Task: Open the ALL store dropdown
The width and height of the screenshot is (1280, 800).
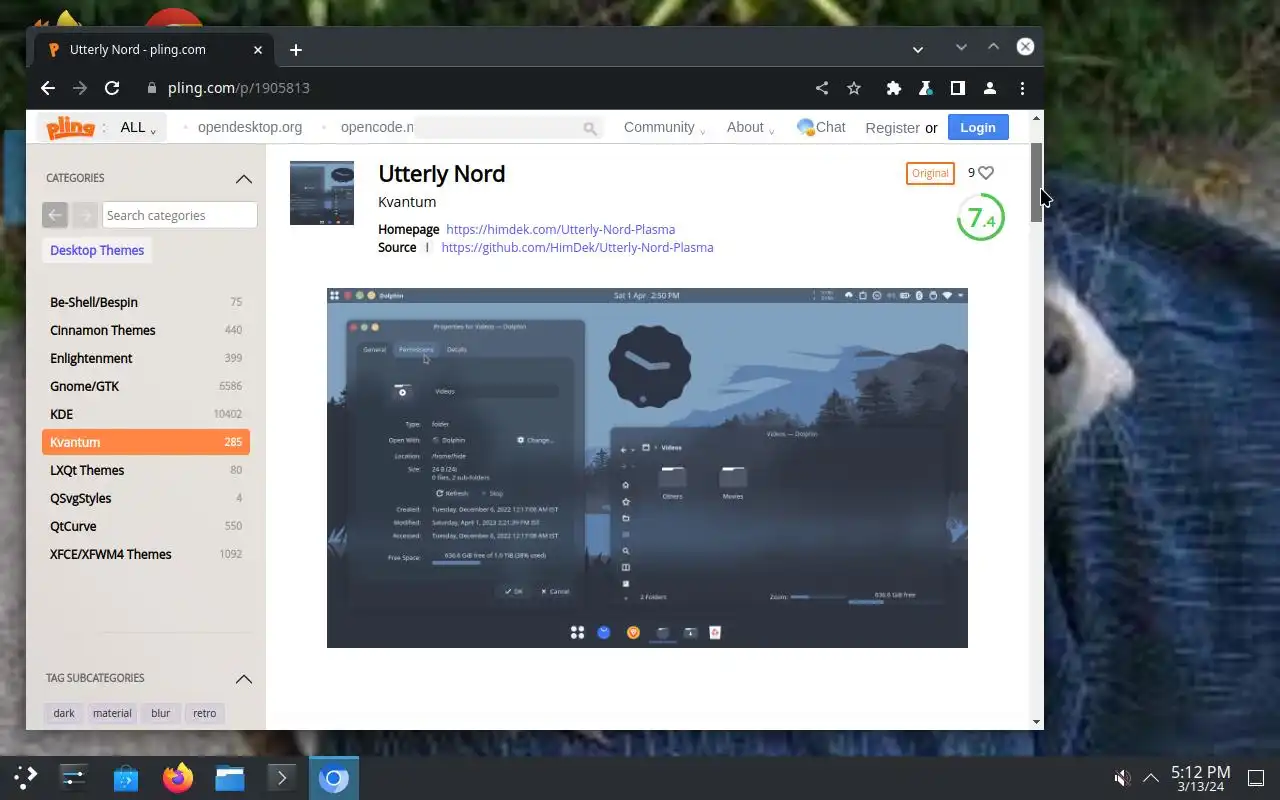Action: [x=138, y=127]
